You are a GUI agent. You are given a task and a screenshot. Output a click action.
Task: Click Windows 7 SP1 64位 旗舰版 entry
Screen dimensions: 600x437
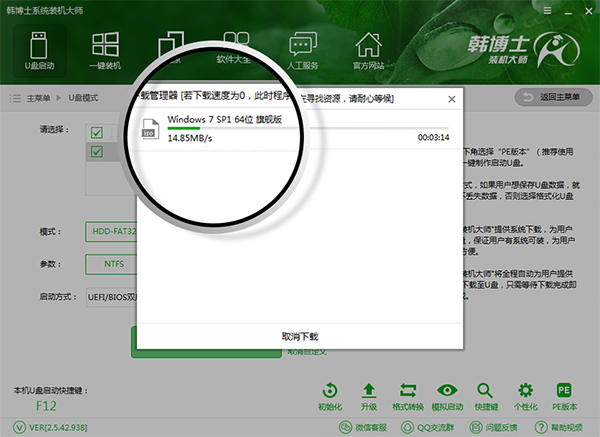coord(225,120)
